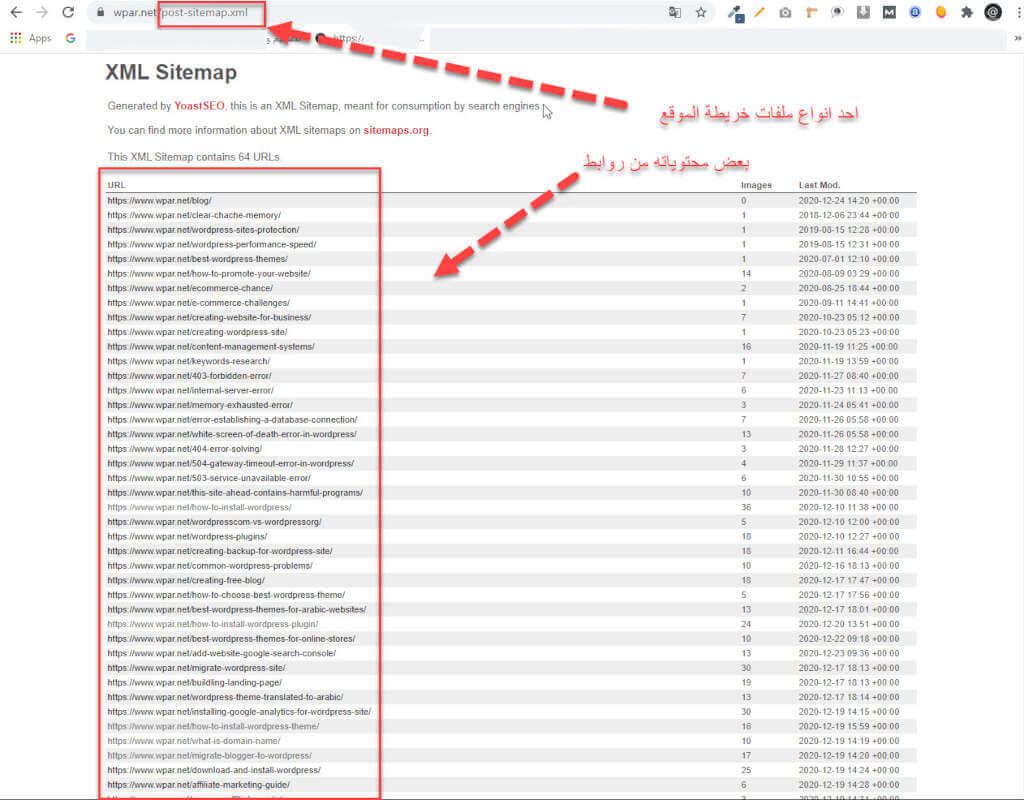Image resolution: width=1024 pixels, height=800 pixels.
Task: Open the camera screenshot extension
Action: [x=785, y=12]
